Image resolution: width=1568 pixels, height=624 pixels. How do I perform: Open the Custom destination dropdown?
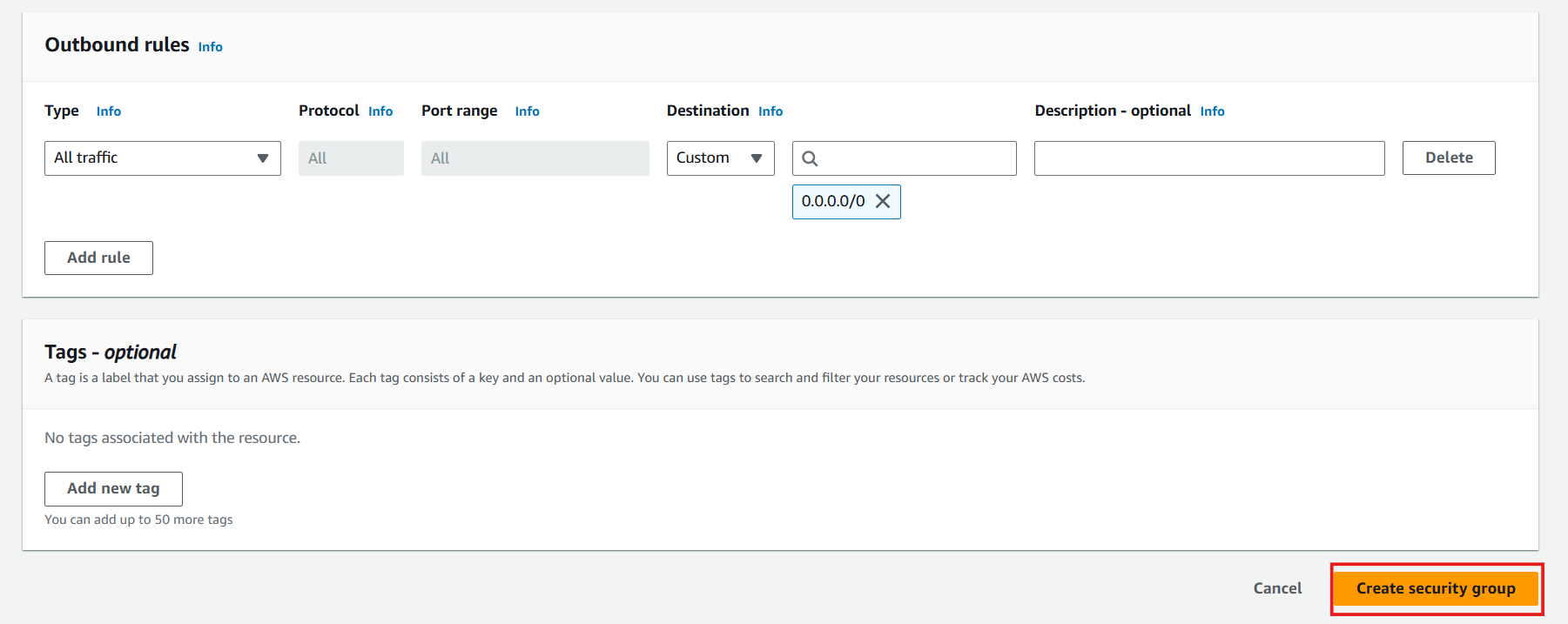click(721, 158)
